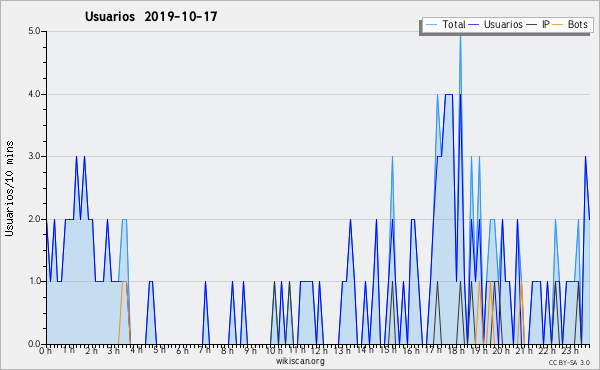
Task: Select the IP legend entry
Action: (x=538, y=24)
